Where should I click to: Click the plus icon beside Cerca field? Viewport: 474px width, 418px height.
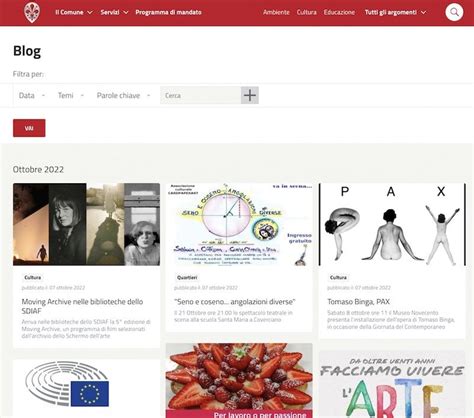(x=250, y=95)
